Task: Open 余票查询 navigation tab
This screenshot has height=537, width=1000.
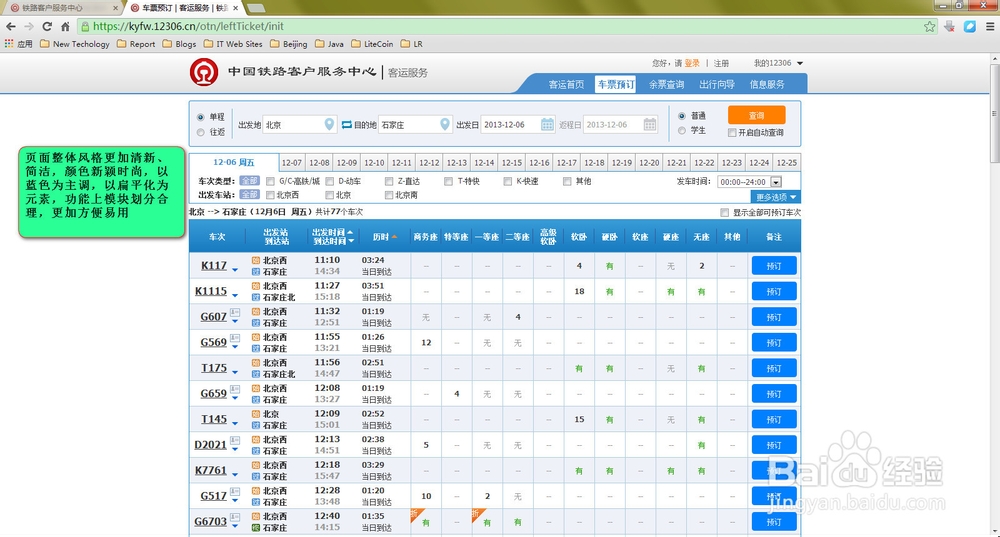Action: tap(666, 84)
